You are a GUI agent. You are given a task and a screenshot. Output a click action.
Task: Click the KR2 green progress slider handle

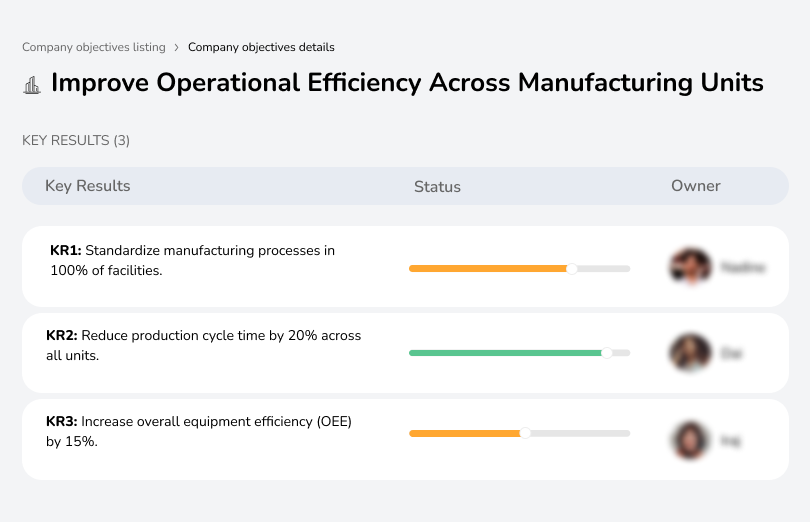(606, 353)
